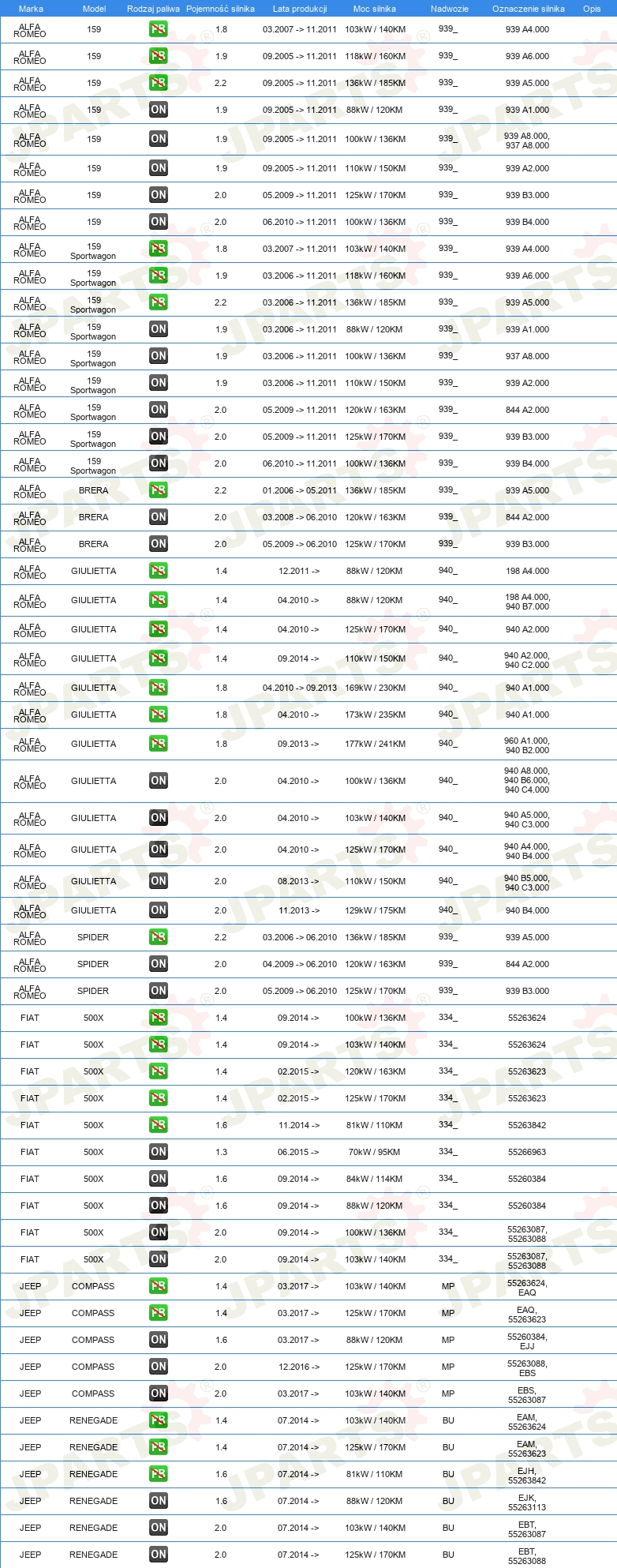Select engine code EBS, 55263087
The image size is (617, 1568).
point(527,1395)
